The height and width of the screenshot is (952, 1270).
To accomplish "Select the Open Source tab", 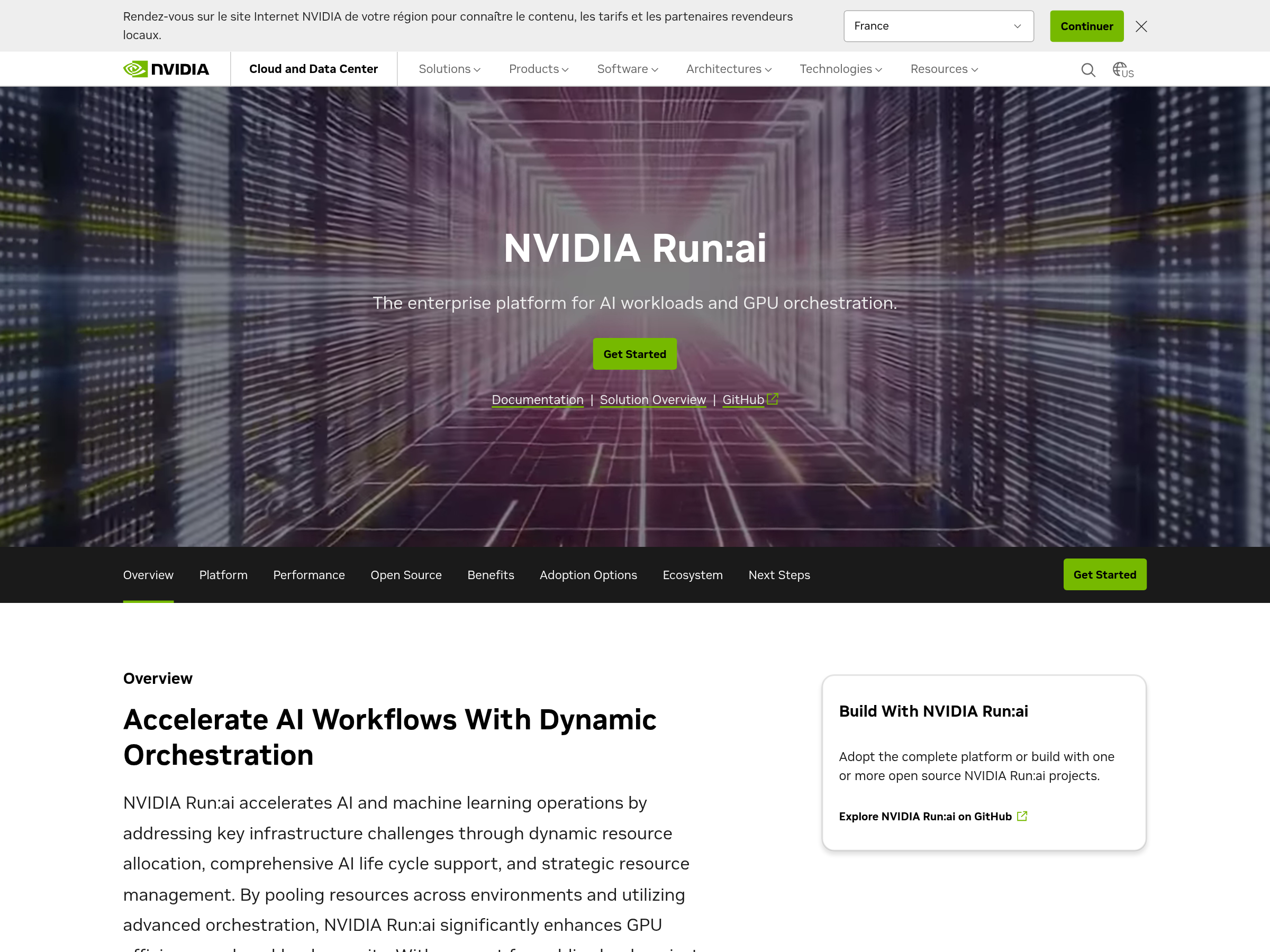I will pyautogui.click(x=406, y=574).
